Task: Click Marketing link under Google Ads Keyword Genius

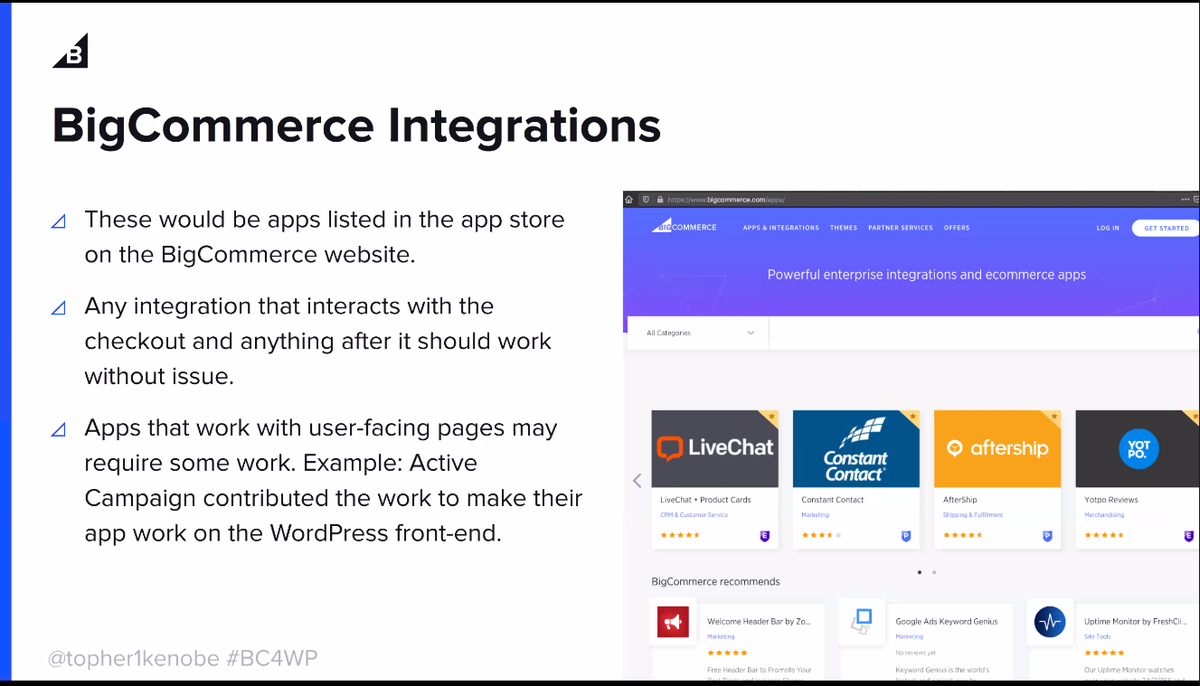Action: [x=909, y=637]
